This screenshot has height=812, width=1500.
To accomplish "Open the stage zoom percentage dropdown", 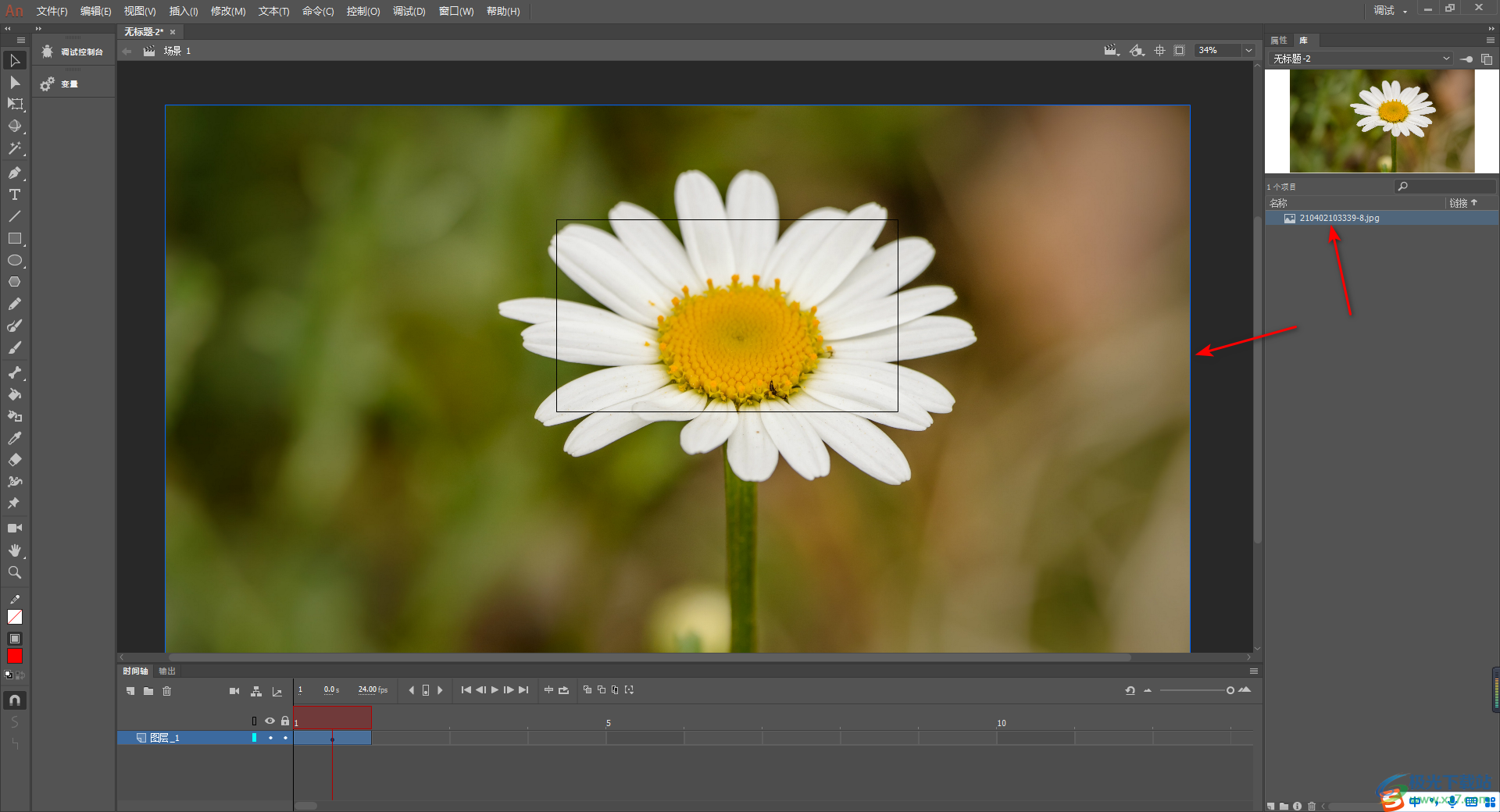I will point(1248,51).
